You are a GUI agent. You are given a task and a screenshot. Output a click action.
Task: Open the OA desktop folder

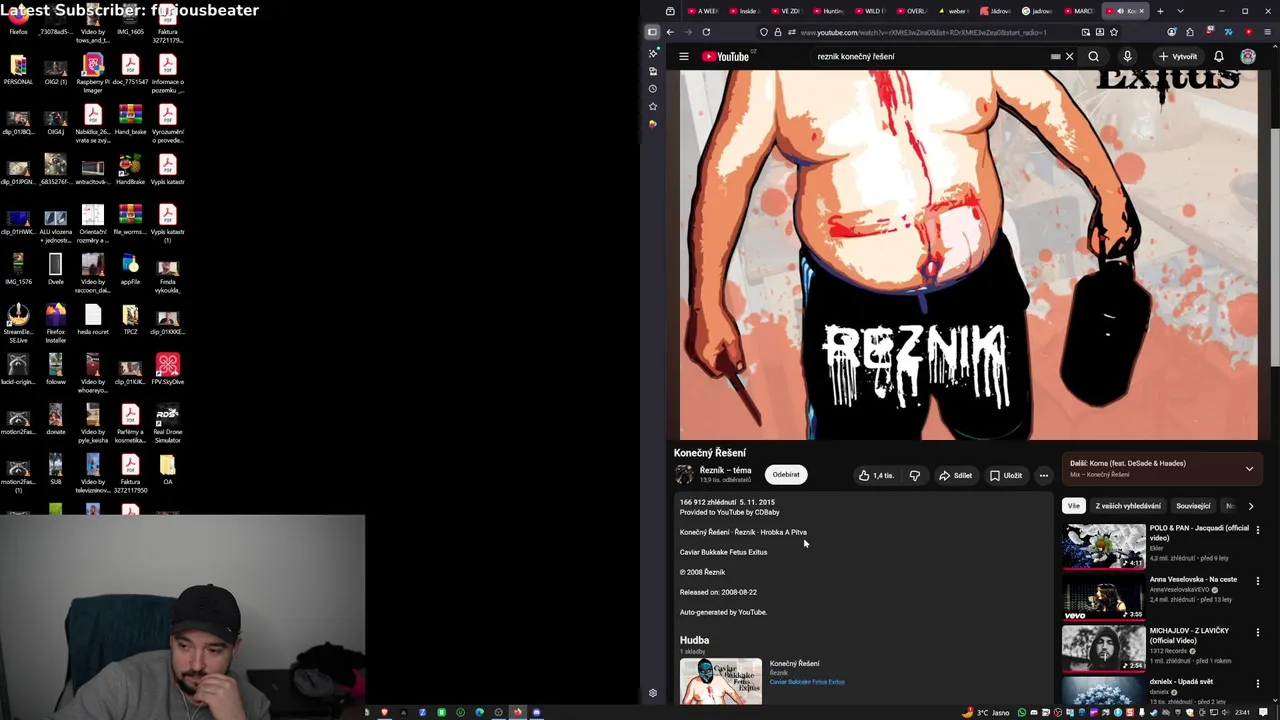pos(167,468)
